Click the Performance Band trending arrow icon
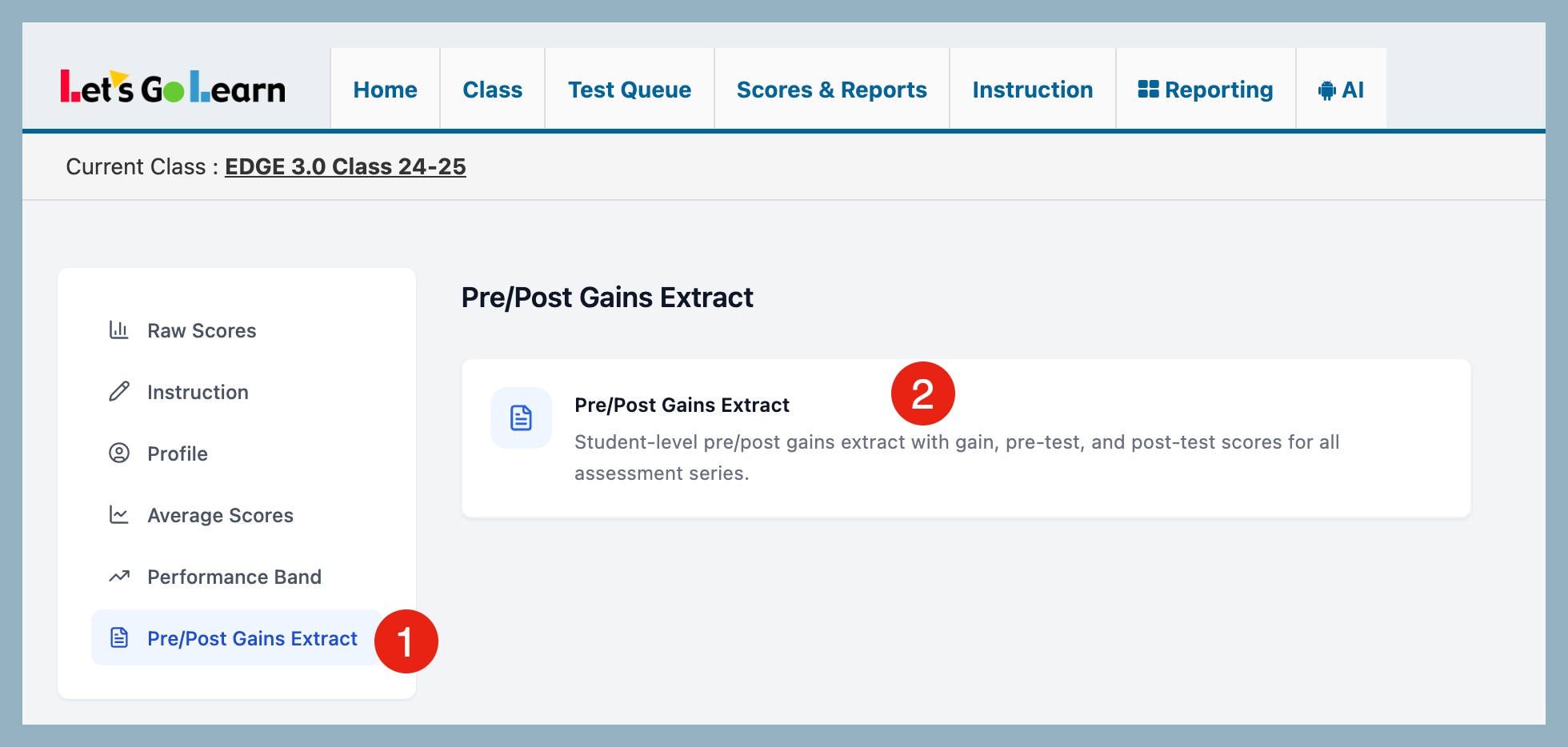The image size is (1568, 747). [x=119, y=577]
